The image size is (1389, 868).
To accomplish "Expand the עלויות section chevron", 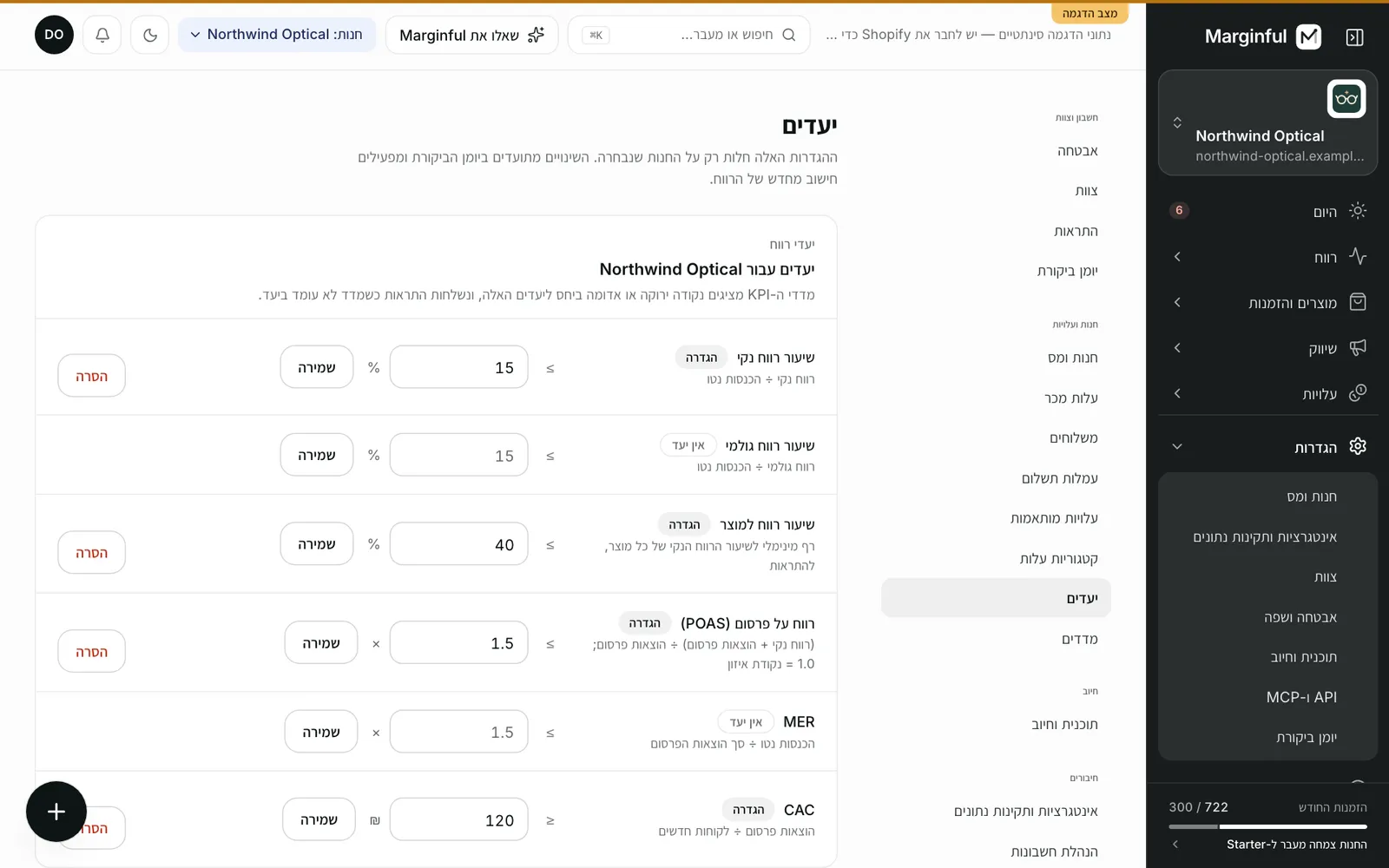I will click(1177, 393).
